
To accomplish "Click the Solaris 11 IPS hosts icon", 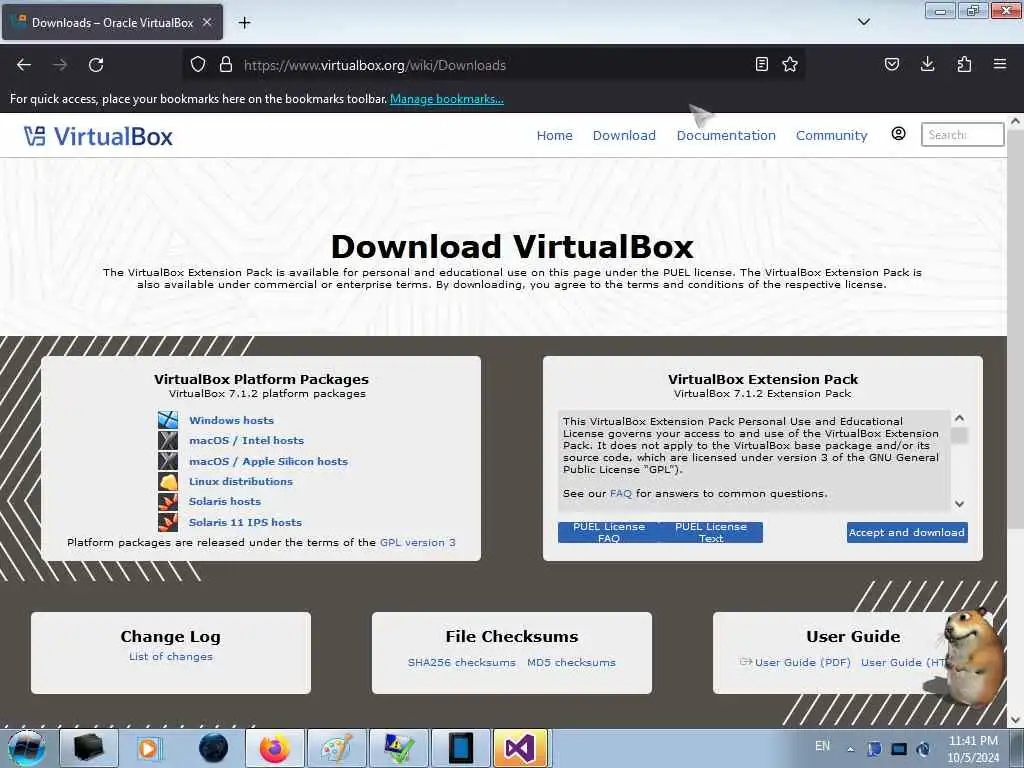I will pos(168,522).
